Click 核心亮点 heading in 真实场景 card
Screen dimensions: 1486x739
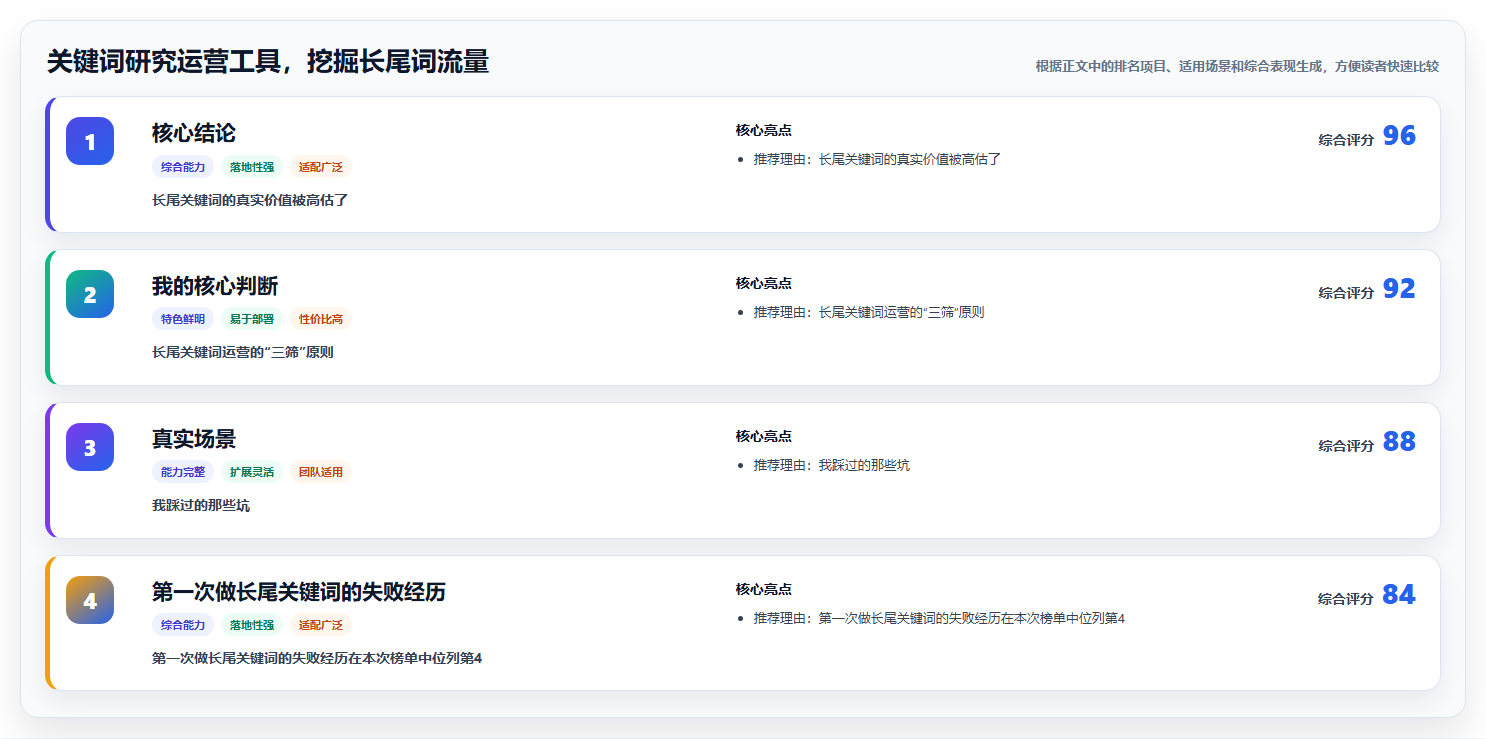click(x=764, y=436)
